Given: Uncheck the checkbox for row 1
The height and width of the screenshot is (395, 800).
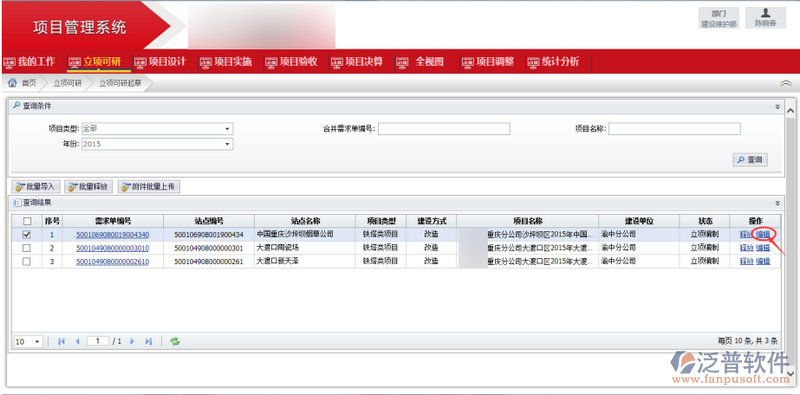Looking at the screenshot, I should [x=27, y=234].
